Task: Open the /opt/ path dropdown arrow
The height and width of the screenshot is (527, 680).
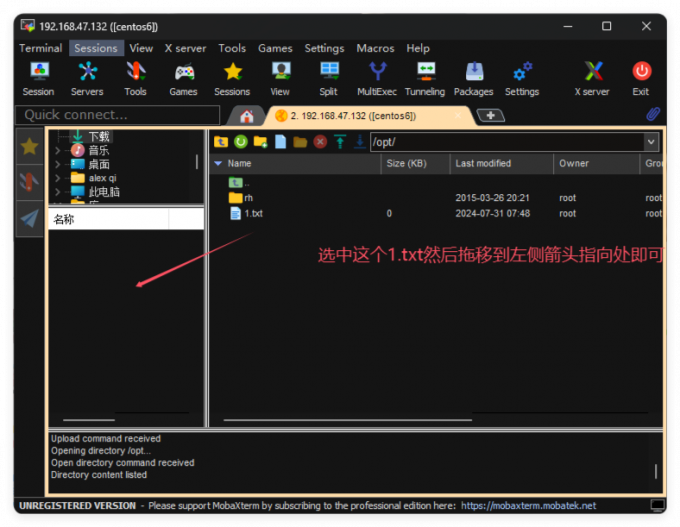Action: (x=651, y=142)
